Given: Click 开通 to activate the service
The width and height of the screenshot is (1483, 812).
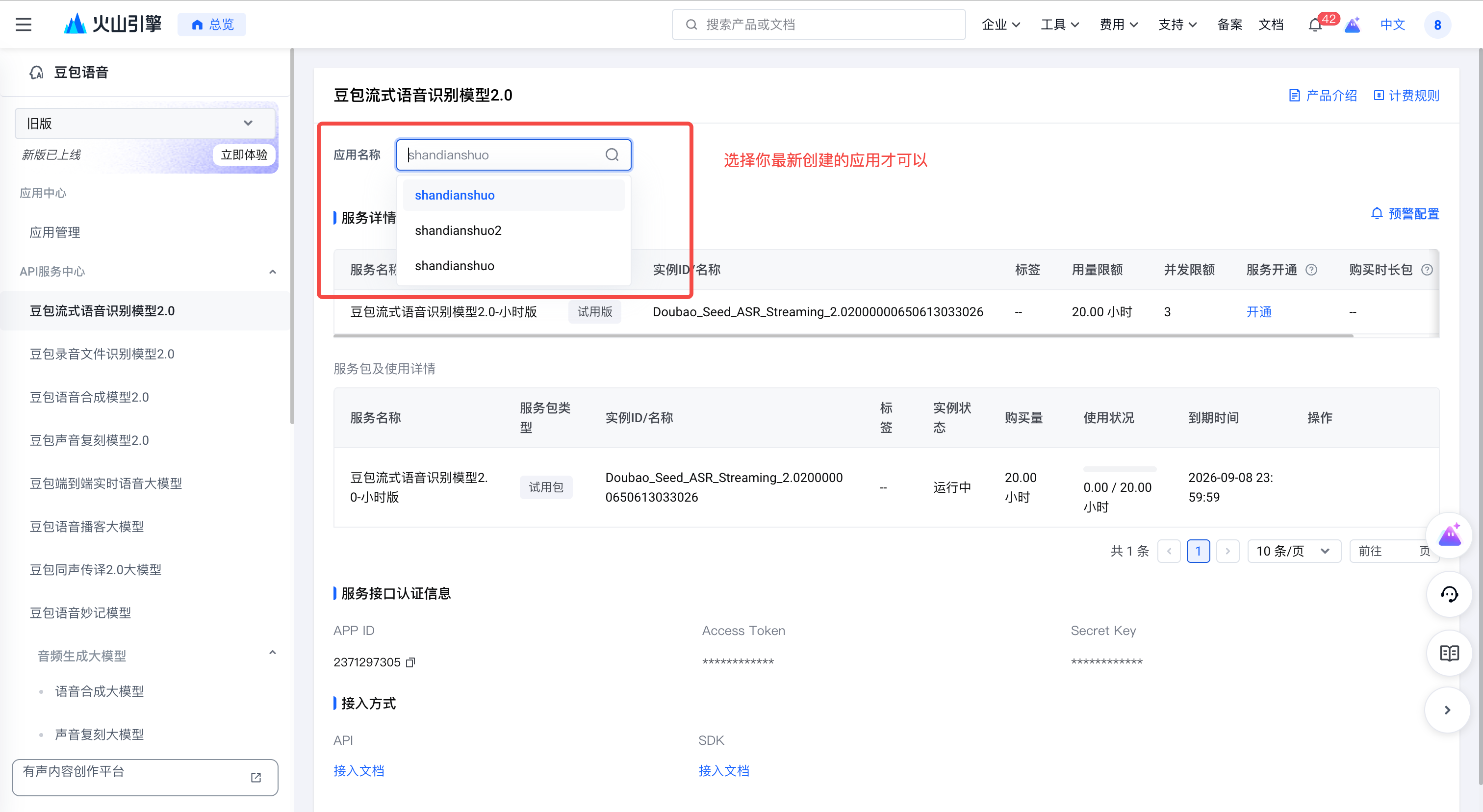Looking at the screenshot, I should click(x=1258, y=311).
